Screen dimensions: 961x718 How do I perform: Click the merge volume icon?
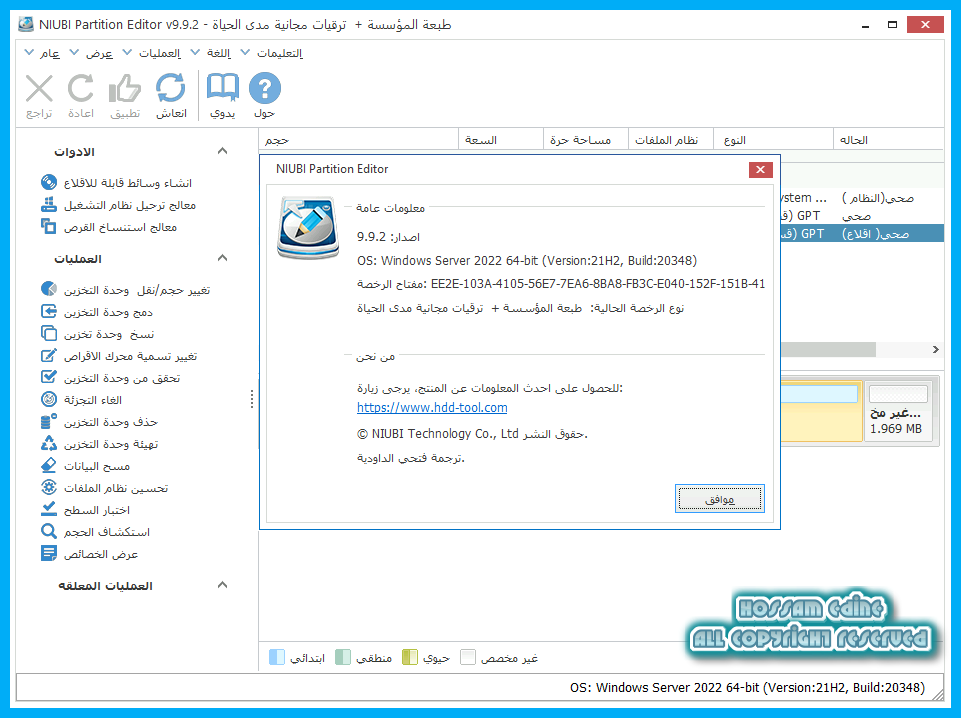click(x=49, y=311)
